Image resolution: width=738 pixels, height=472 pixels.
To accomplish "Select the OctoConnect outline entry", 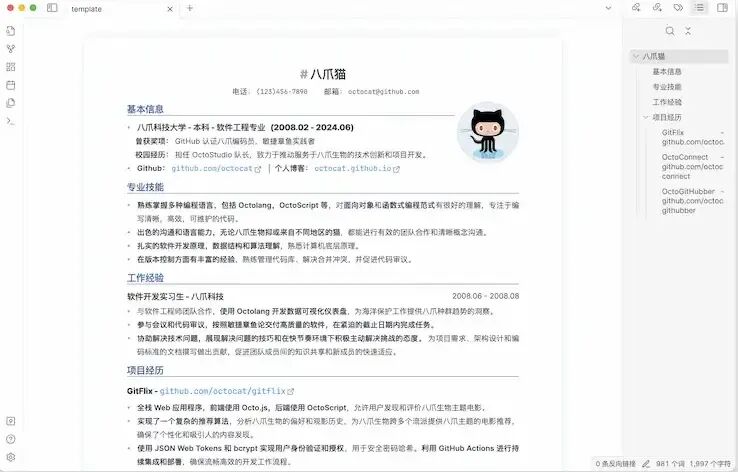I will 693,167.
